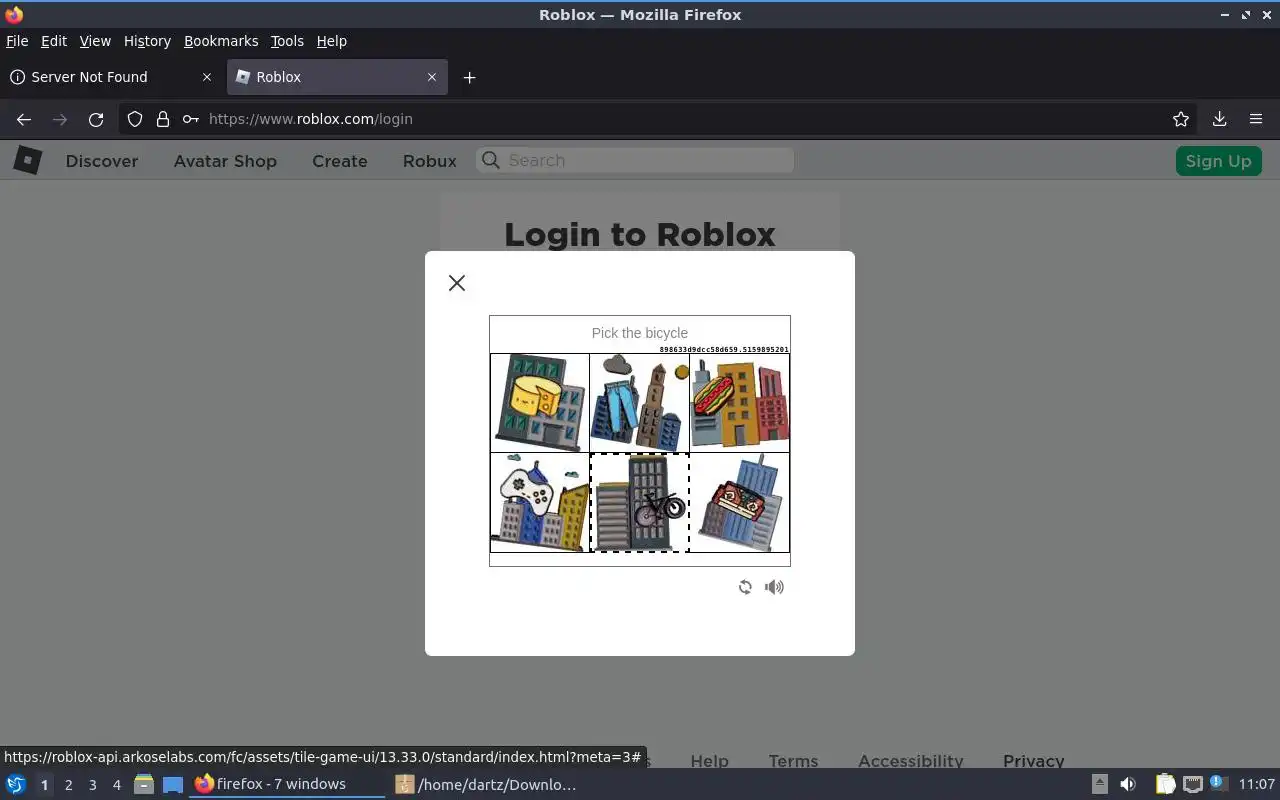Open the clipboard tray icon
This screenshot has width=1280, height=800.
click(x=1166, y=784)
